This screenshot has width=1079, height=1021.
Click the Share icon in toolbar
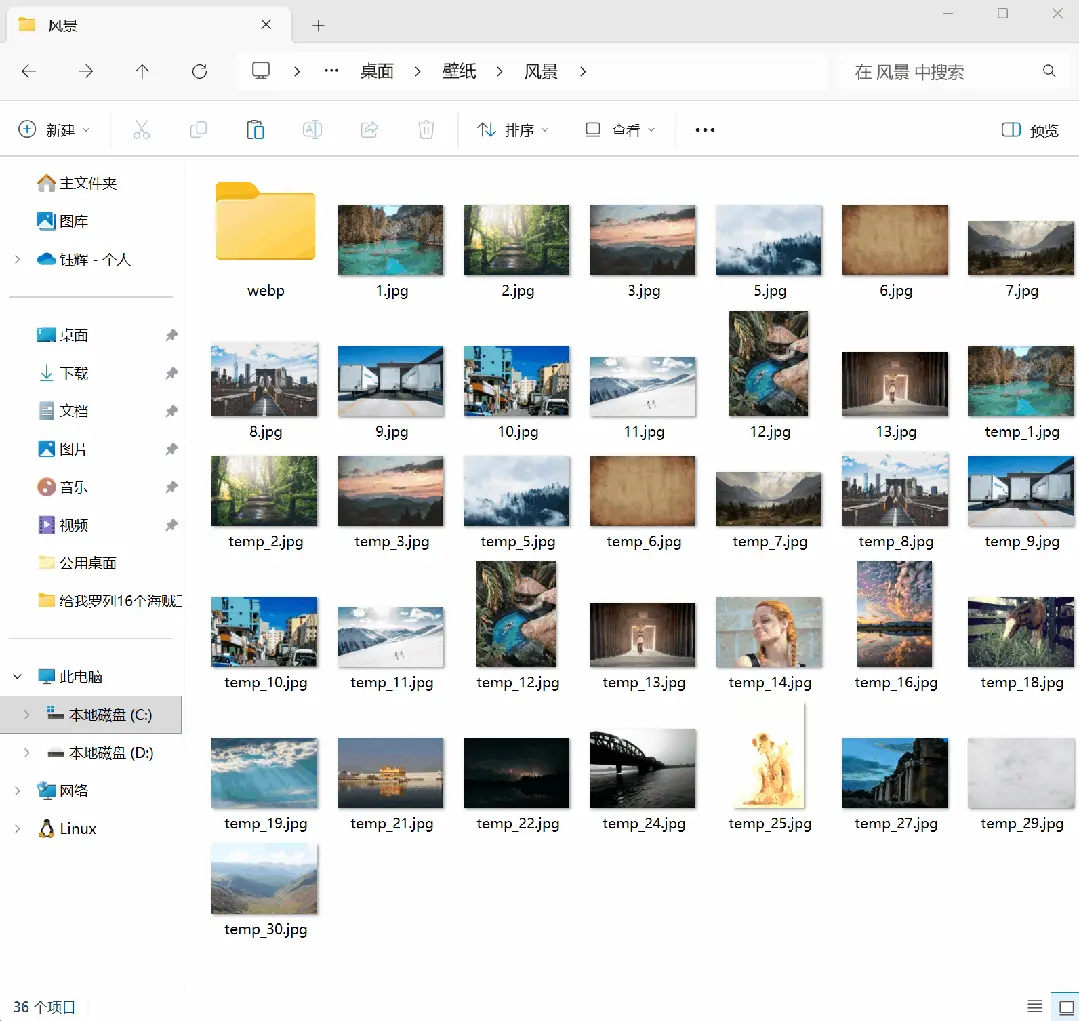369,130
